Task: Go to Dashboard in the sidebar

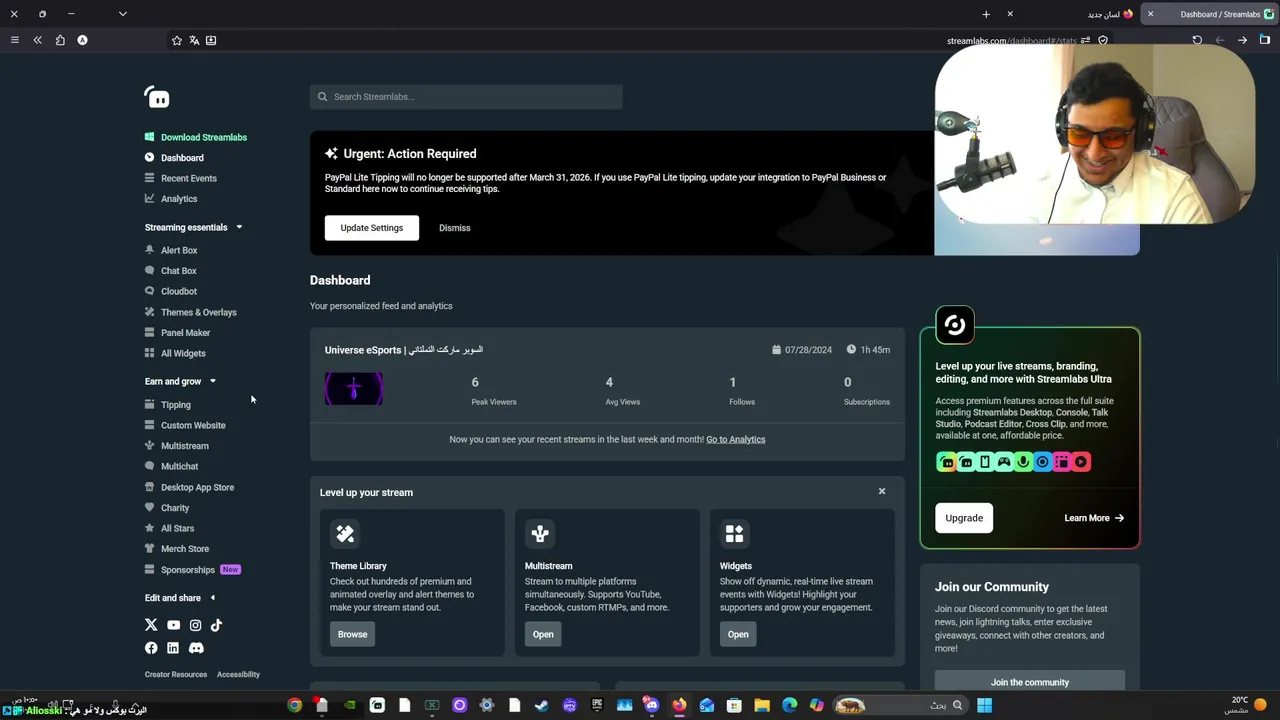Action: pos(174,158)
